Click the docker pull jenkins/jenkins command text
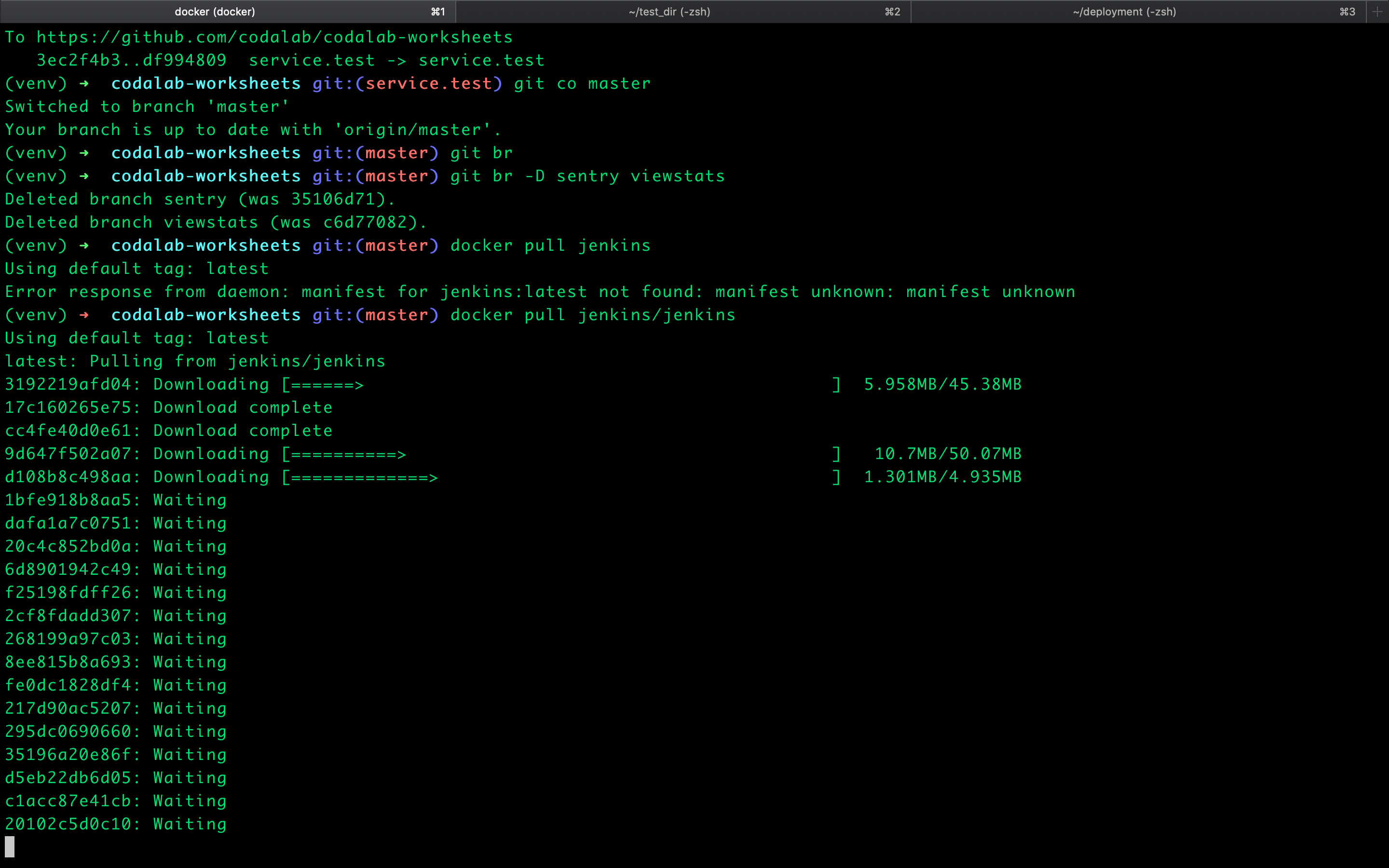The width and height of the screenshot is (1389, 868). [593, 314]
